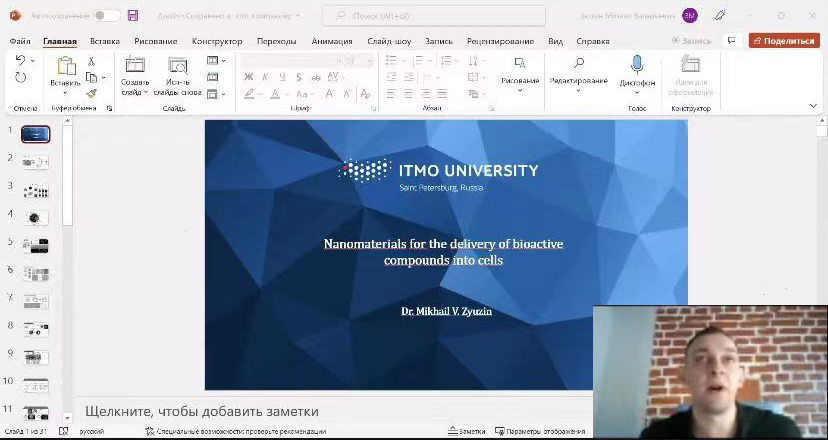This screenshot has width=828, height=440.
Task: Click the Cut scissors icon
Action: click(91, 61)
